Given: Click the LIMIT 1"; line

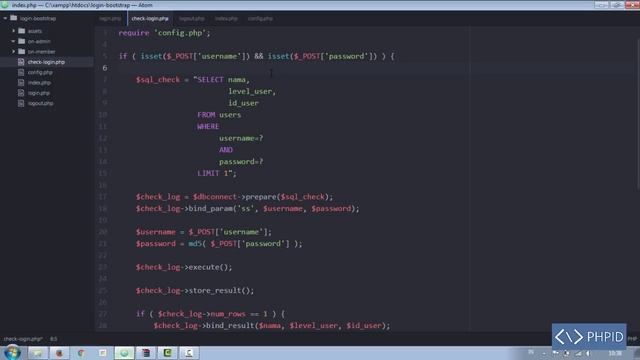Looking at the screenshot, I should tap(217, 173).
